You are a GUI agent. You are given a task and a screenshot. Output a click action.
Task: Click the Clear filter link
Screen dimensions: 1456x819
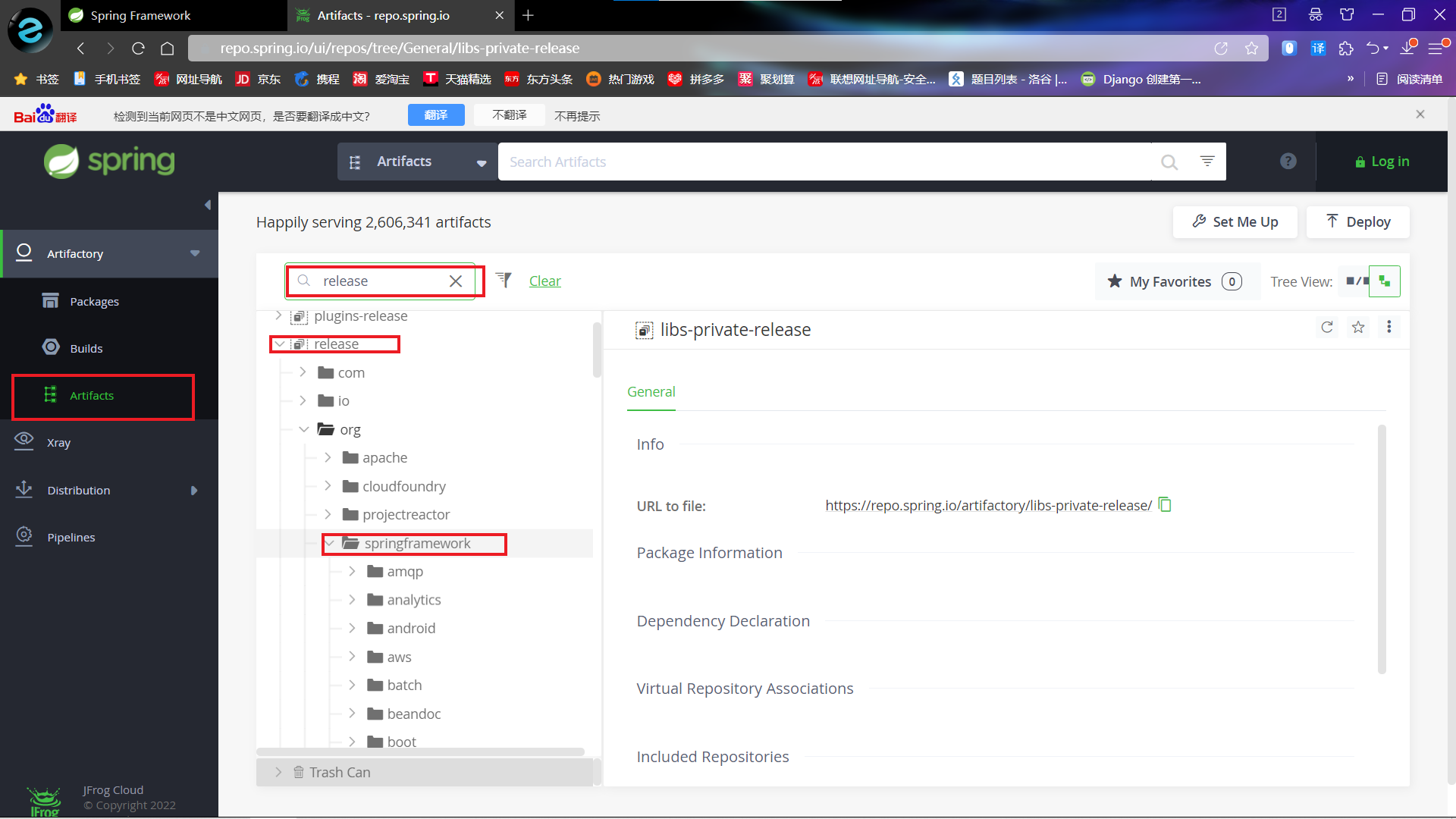click(x=544, y=281)
